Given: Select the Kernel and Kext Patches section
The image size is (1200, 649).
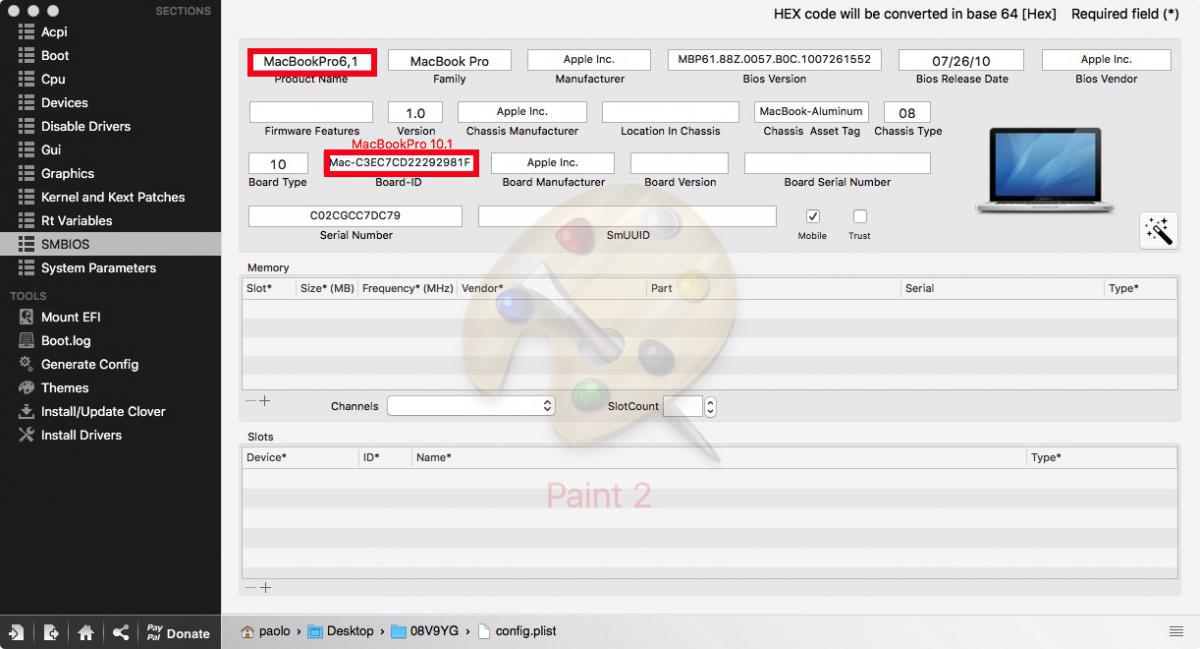Looking at the screenshot, I should 112,197.
